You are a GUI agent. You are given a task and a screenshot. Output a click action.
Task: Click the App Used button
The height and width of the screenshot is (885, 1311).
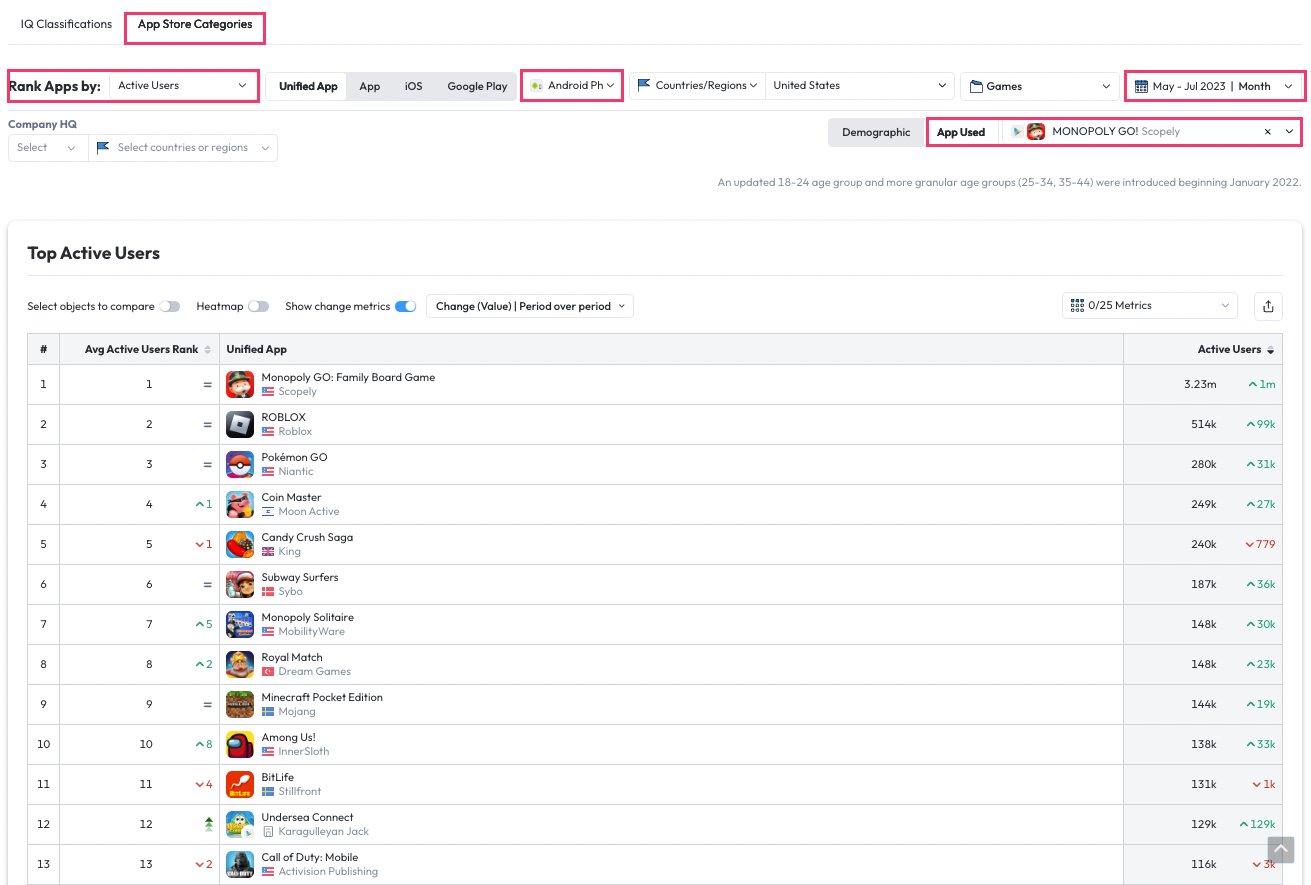click(961, 132)
